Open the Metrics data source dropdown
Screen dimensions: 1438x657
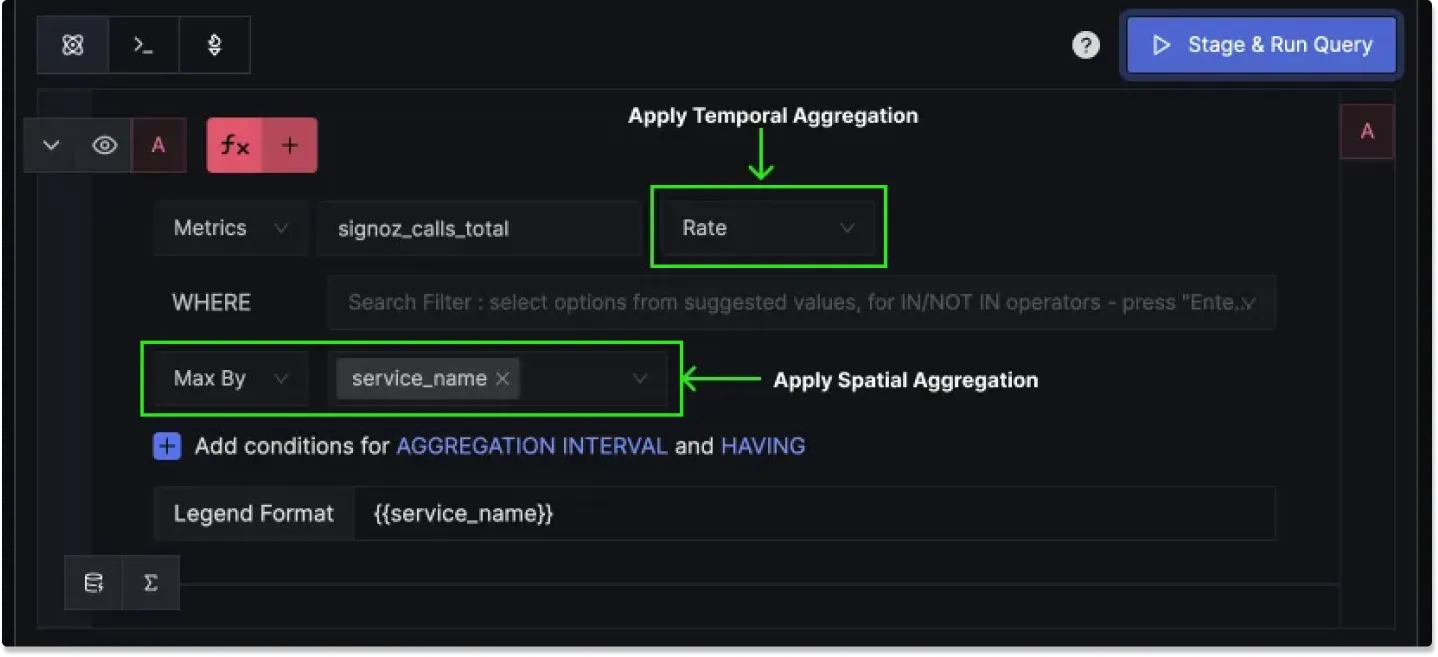tap(231, 228)
